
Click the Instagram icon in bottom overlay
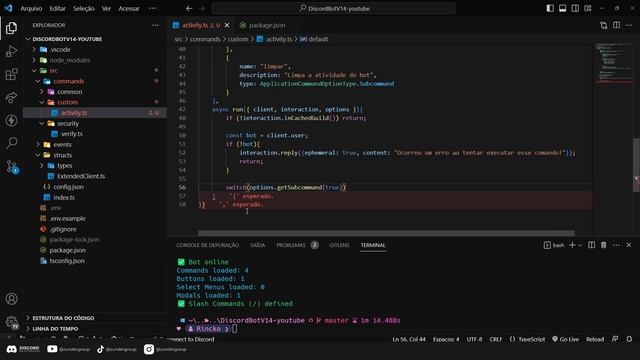[x=149, y=349]
